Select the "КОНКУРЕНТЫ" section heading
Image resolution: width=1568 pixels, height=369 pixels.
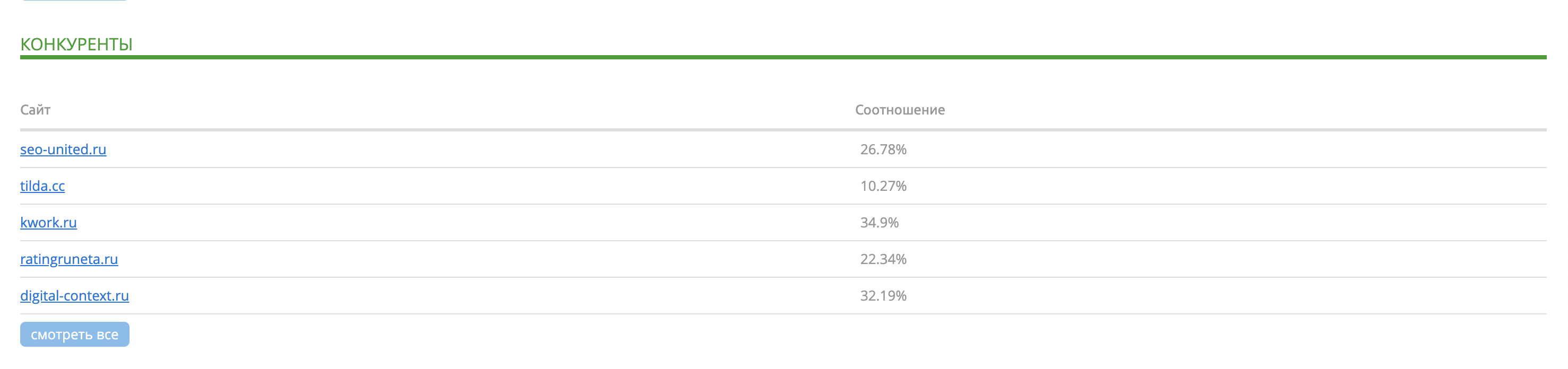point(76,44)
